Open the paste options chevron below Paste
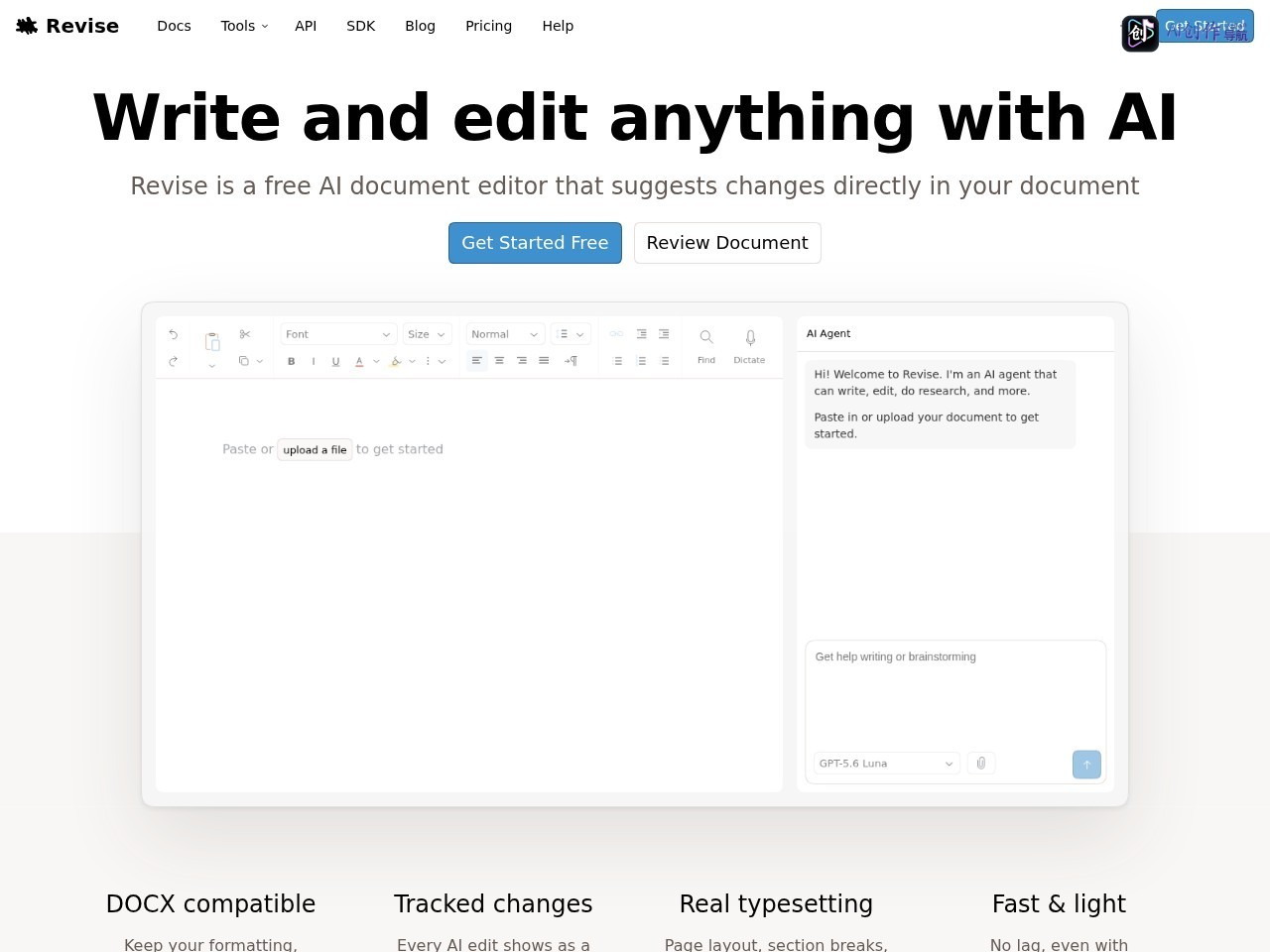 pos(212,367)
